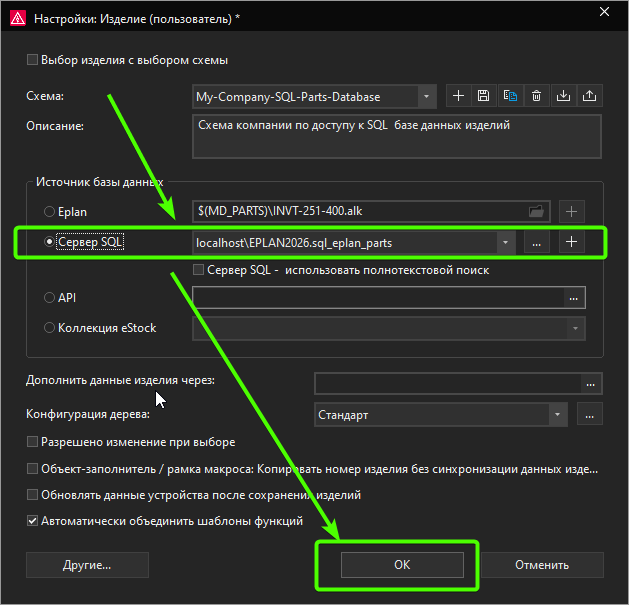The image size is (629, 605).
Task: Open API settings with ellipsis button
Action: pyautogui.click(x=574, y=298)
